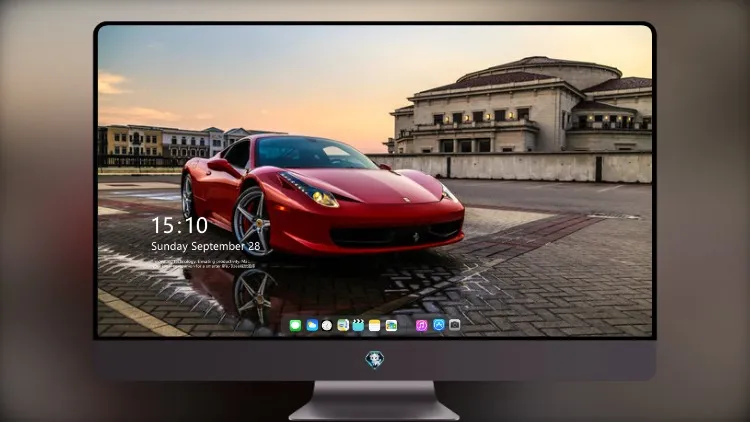Open the Clock app in dock
The image size is (750, 422).
(x=327, y=326)
